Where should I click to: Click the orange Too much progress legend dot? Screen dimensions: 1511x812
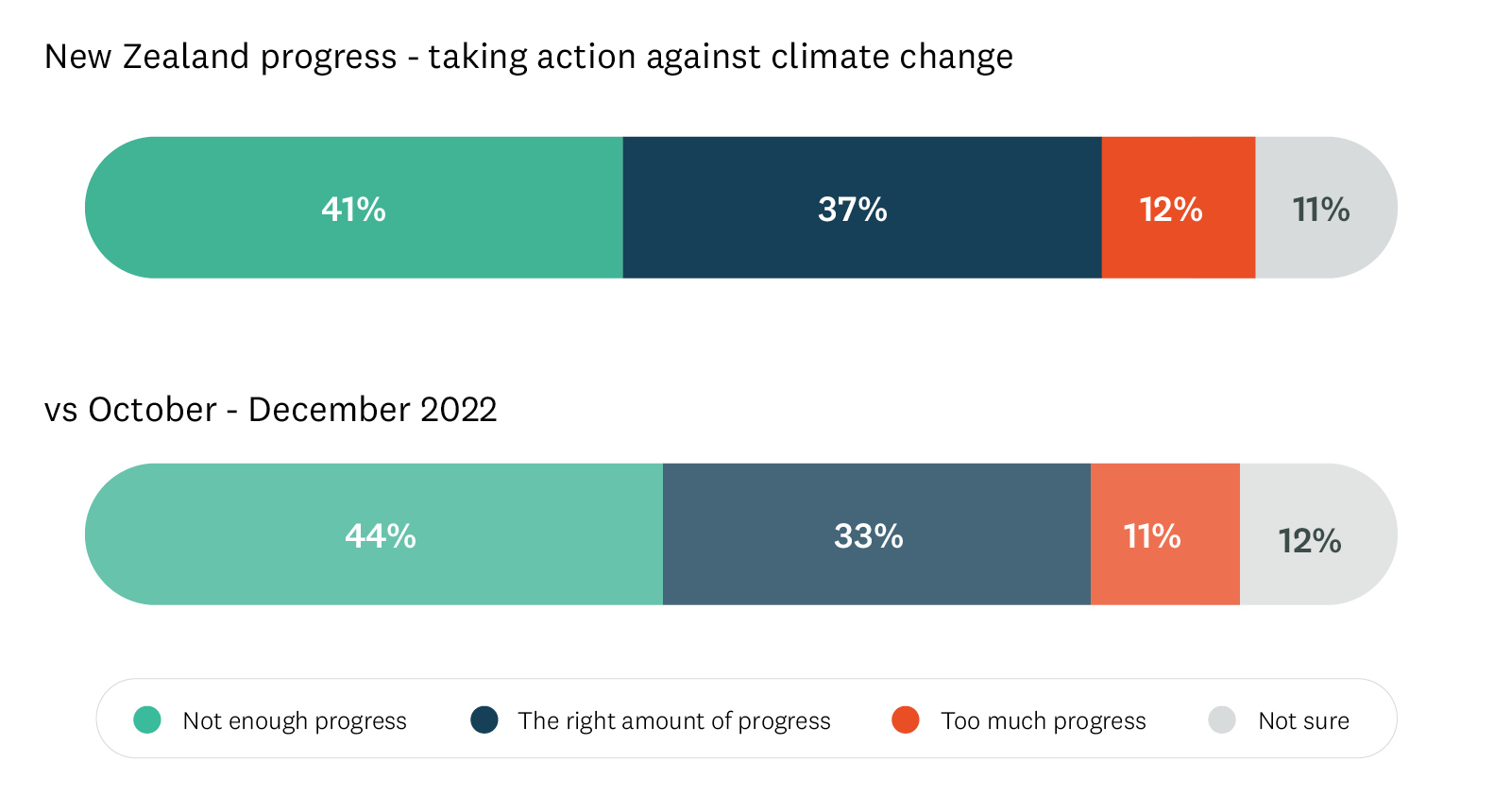coord(906,719)
